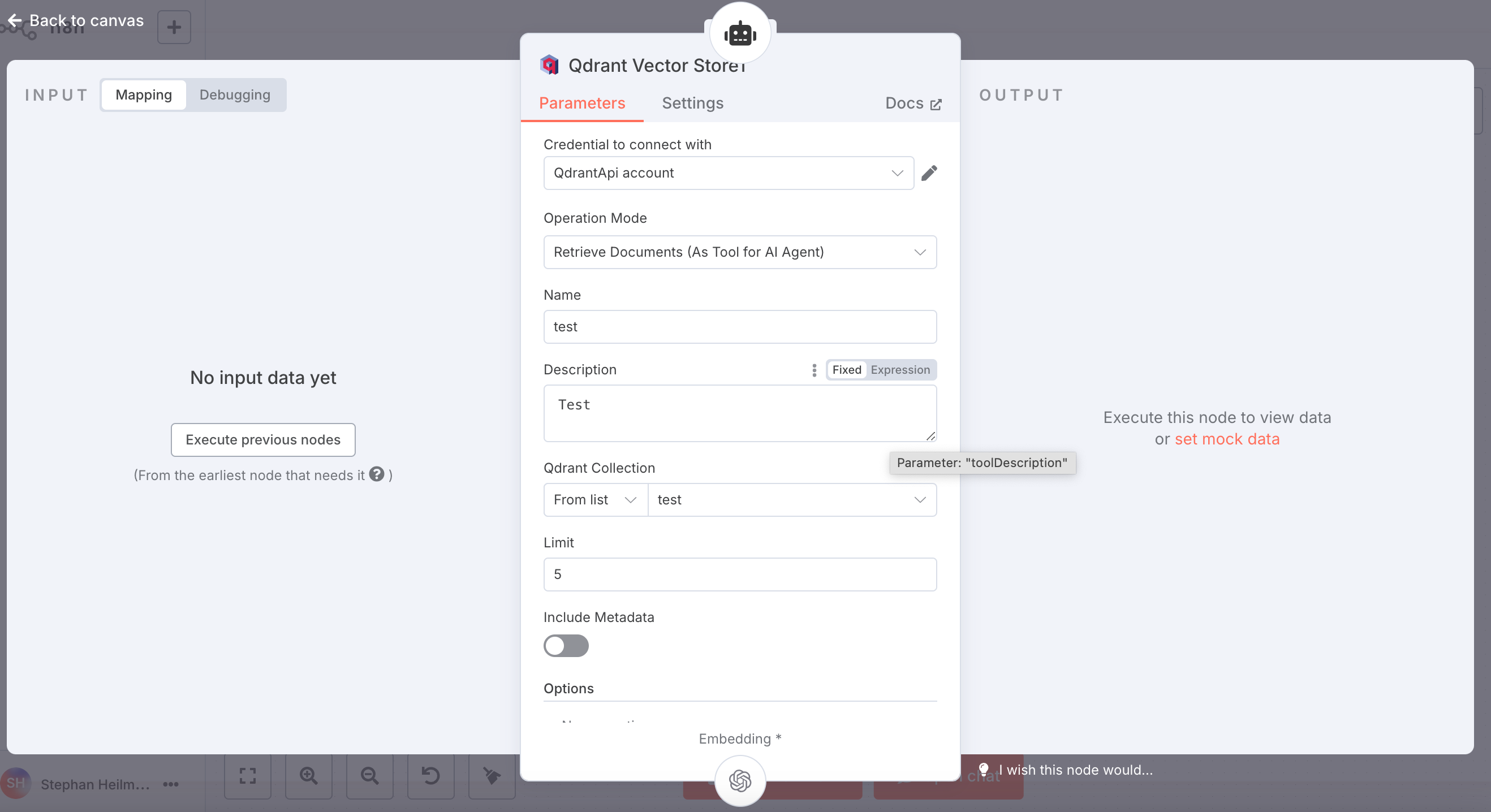This screenshot has height=812, width=1491.
Task: Click Stephan Heilm... user name
Action: (95, 784)
